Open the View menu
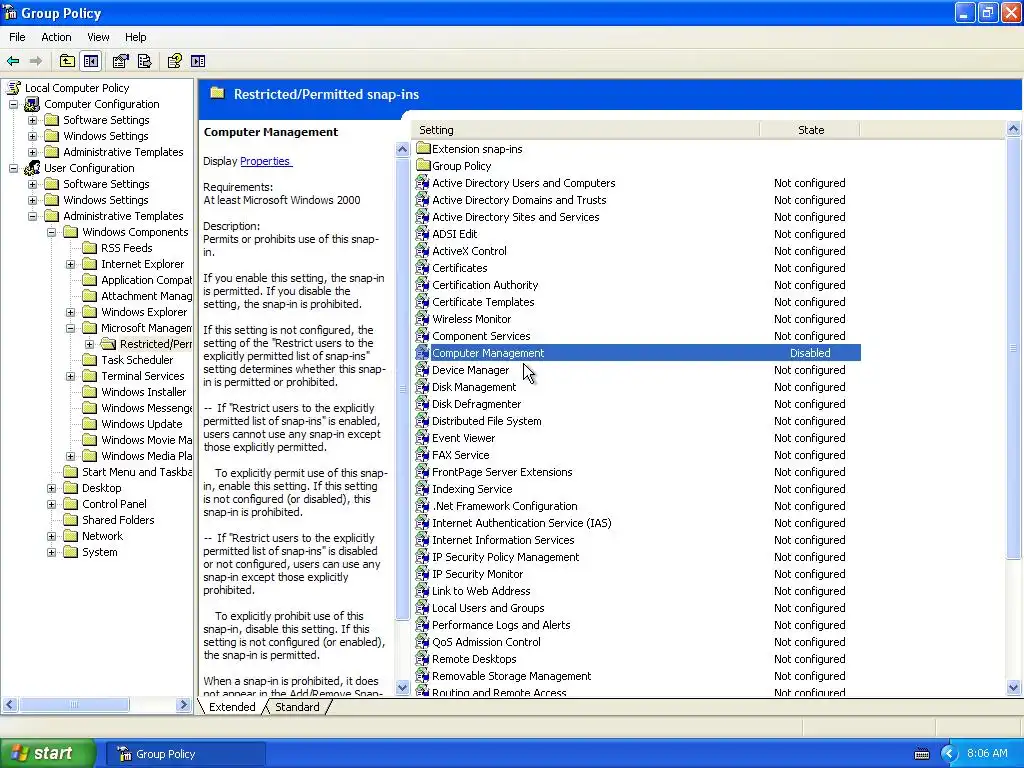 point(98,37)
